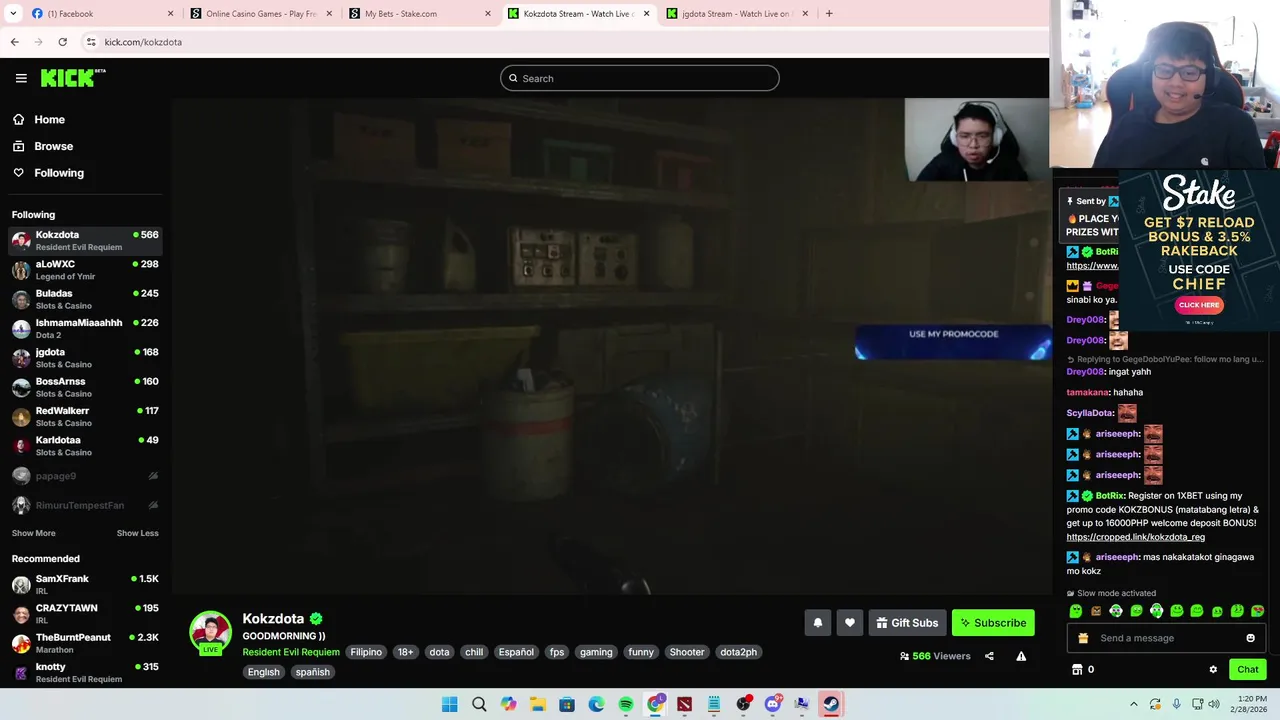
Task: Open chat settings gear
Action: [x=1213, y=670]
